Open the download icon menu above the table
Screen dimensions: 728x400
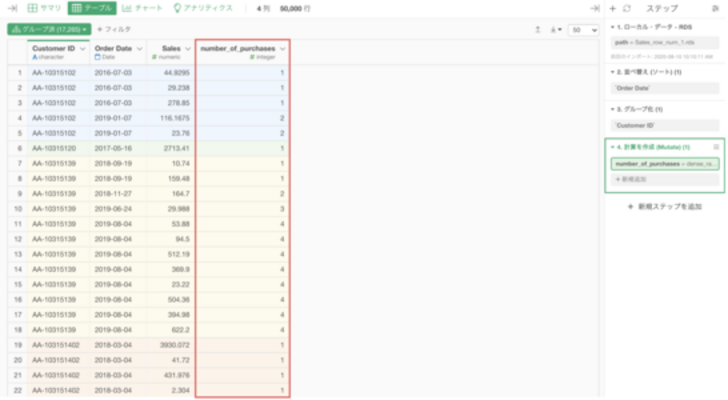pos(555,30)
